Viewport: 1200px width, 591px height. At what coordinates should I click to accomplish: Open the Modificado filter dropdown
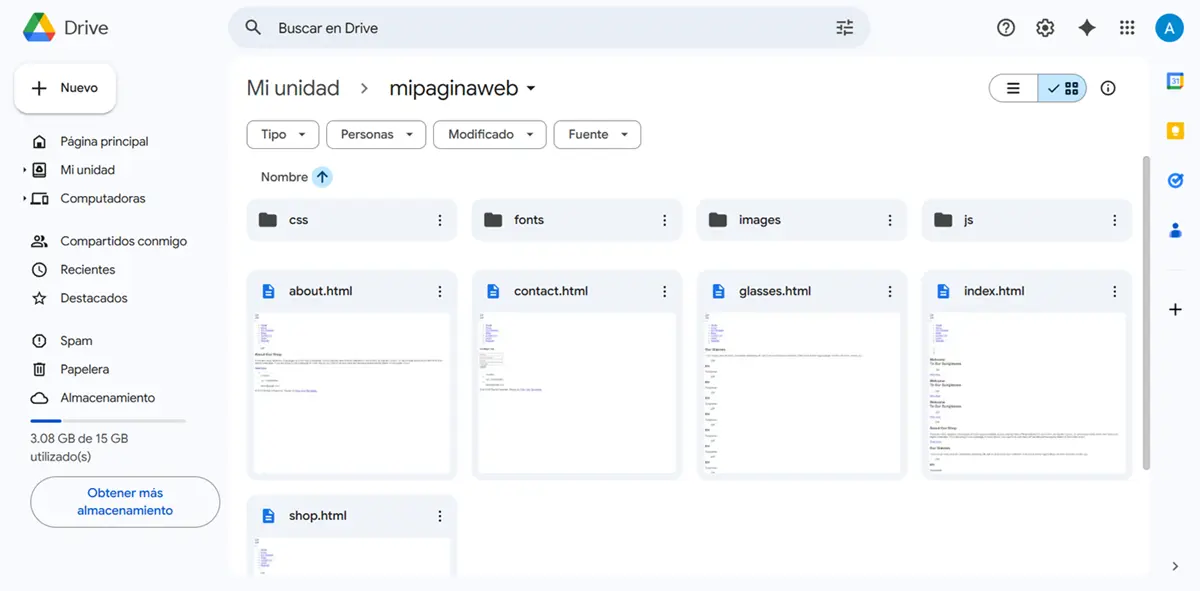point(490,135)
